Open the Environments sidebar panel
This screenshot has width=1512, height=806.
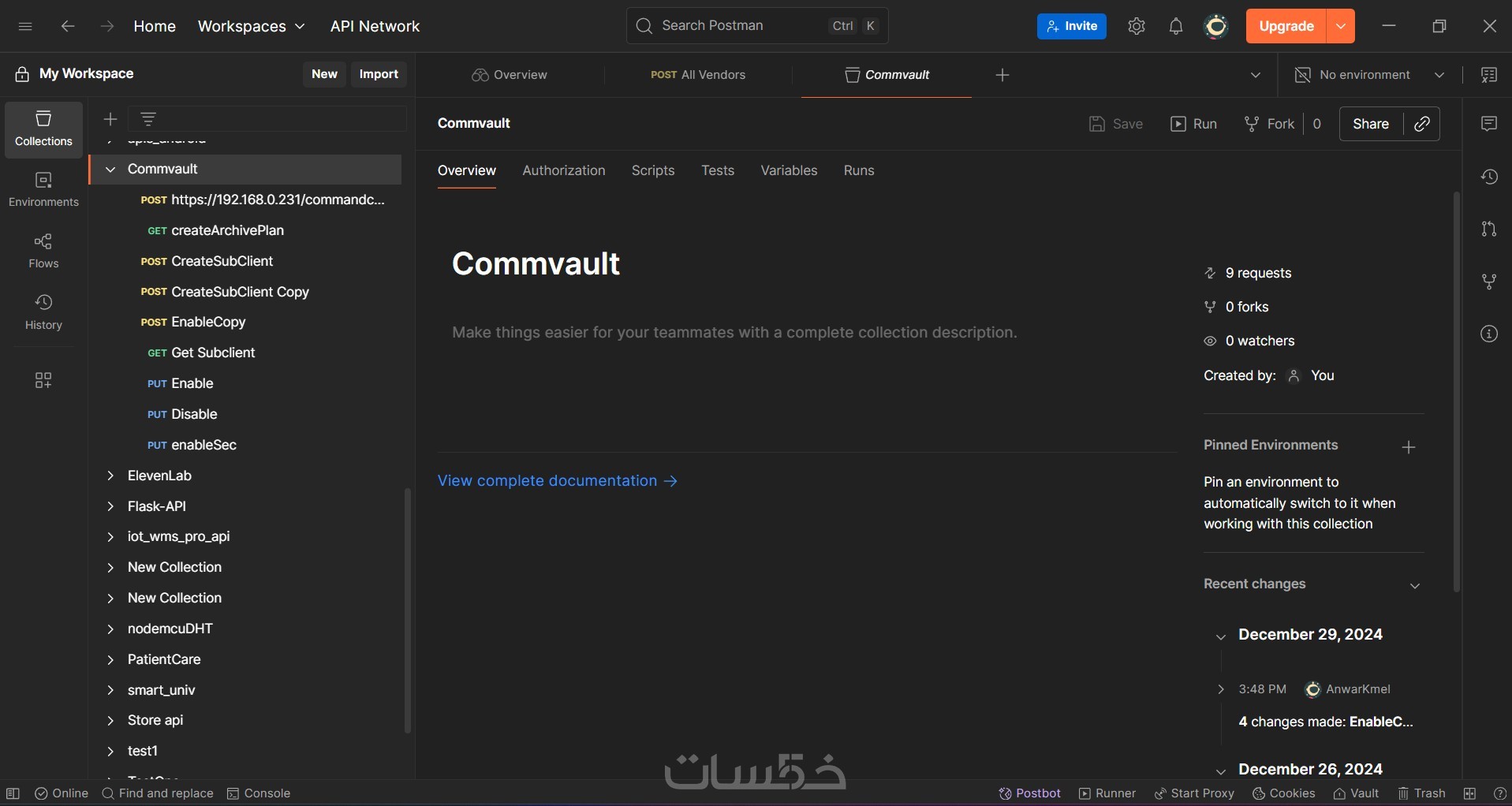tap(43, 190)
